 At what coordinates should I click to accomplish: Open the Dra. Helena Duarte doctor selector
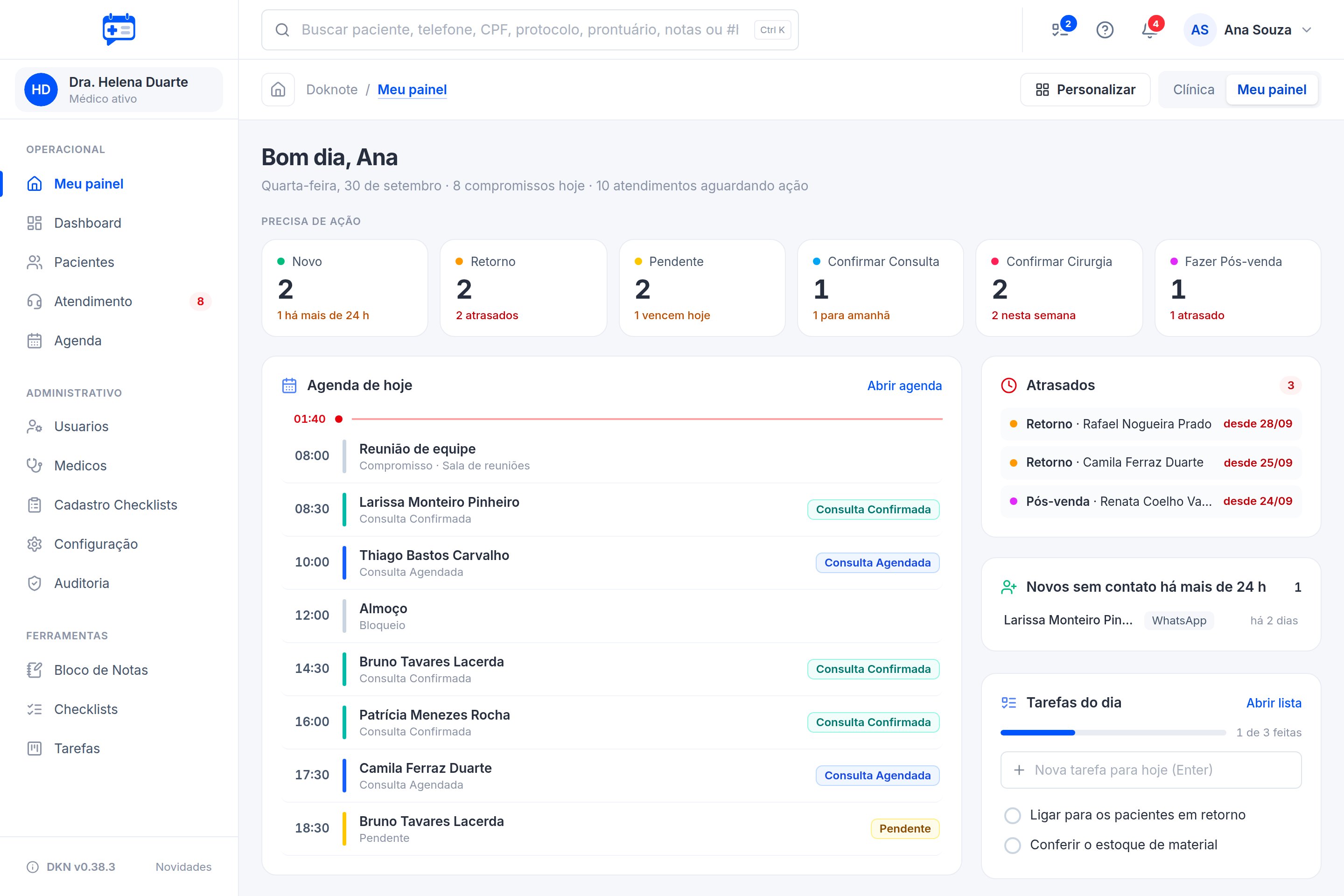tap(119, 90)
